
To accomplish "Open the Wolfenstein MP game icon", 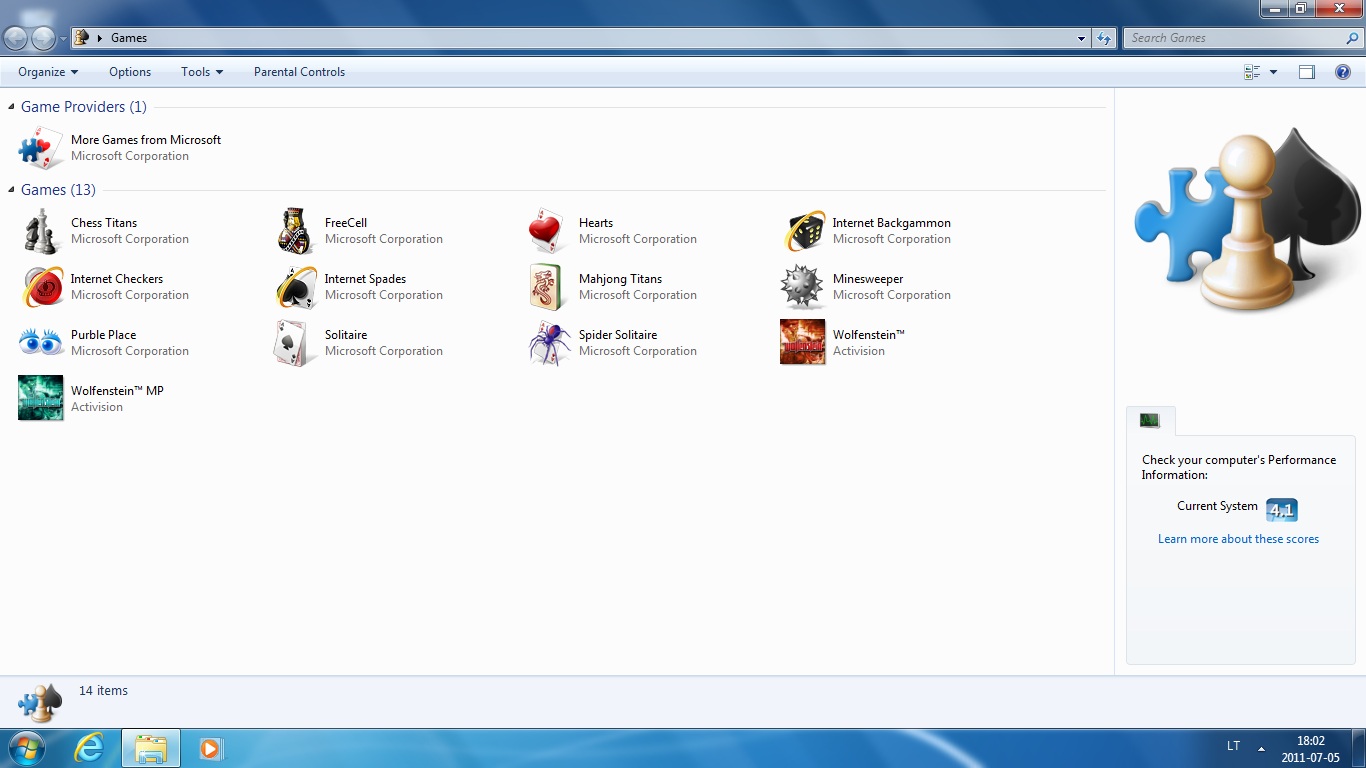I will (x=41, y=398).
